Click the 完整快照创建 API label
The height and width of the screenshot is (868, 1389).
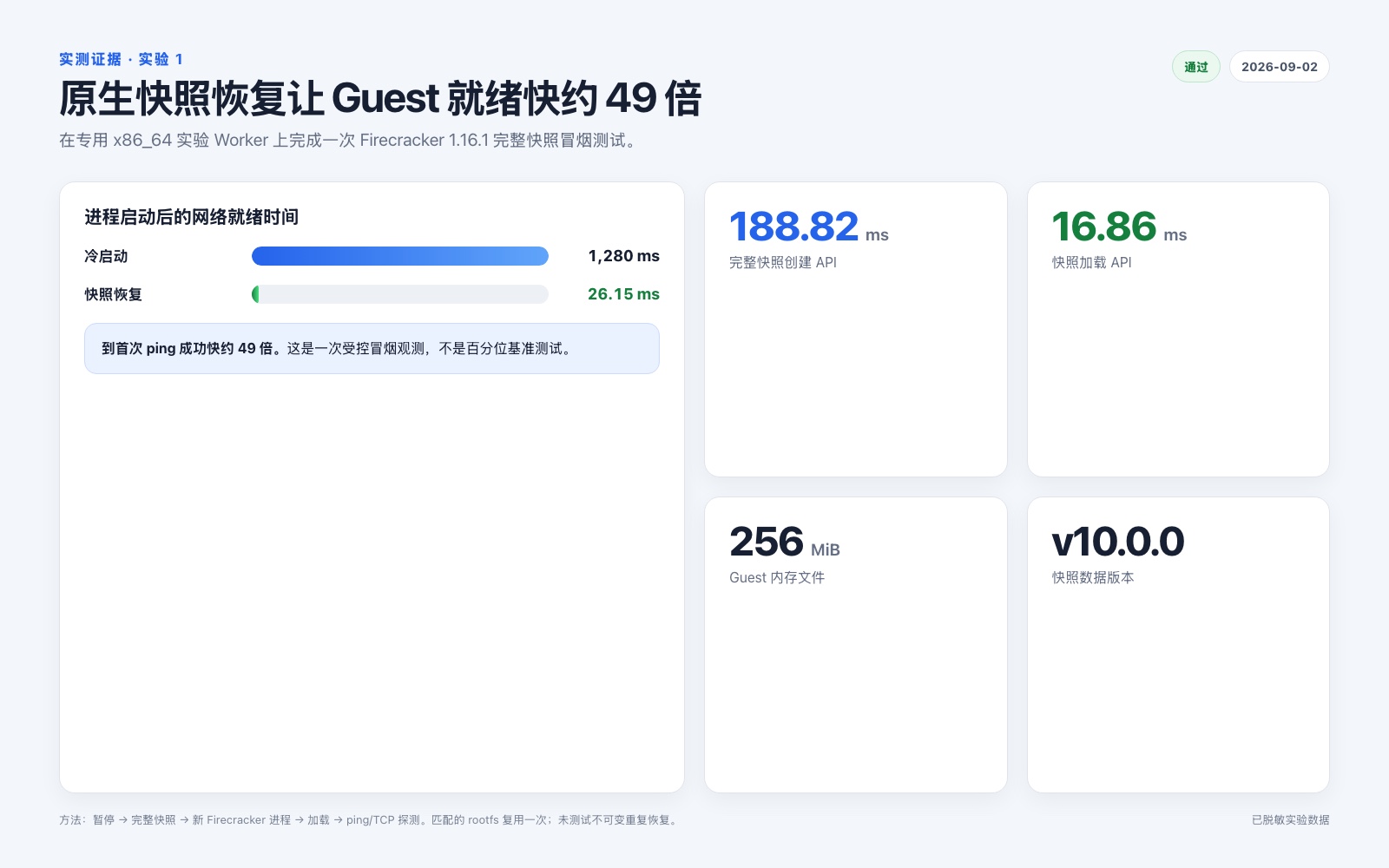click(x=783, y=262)
